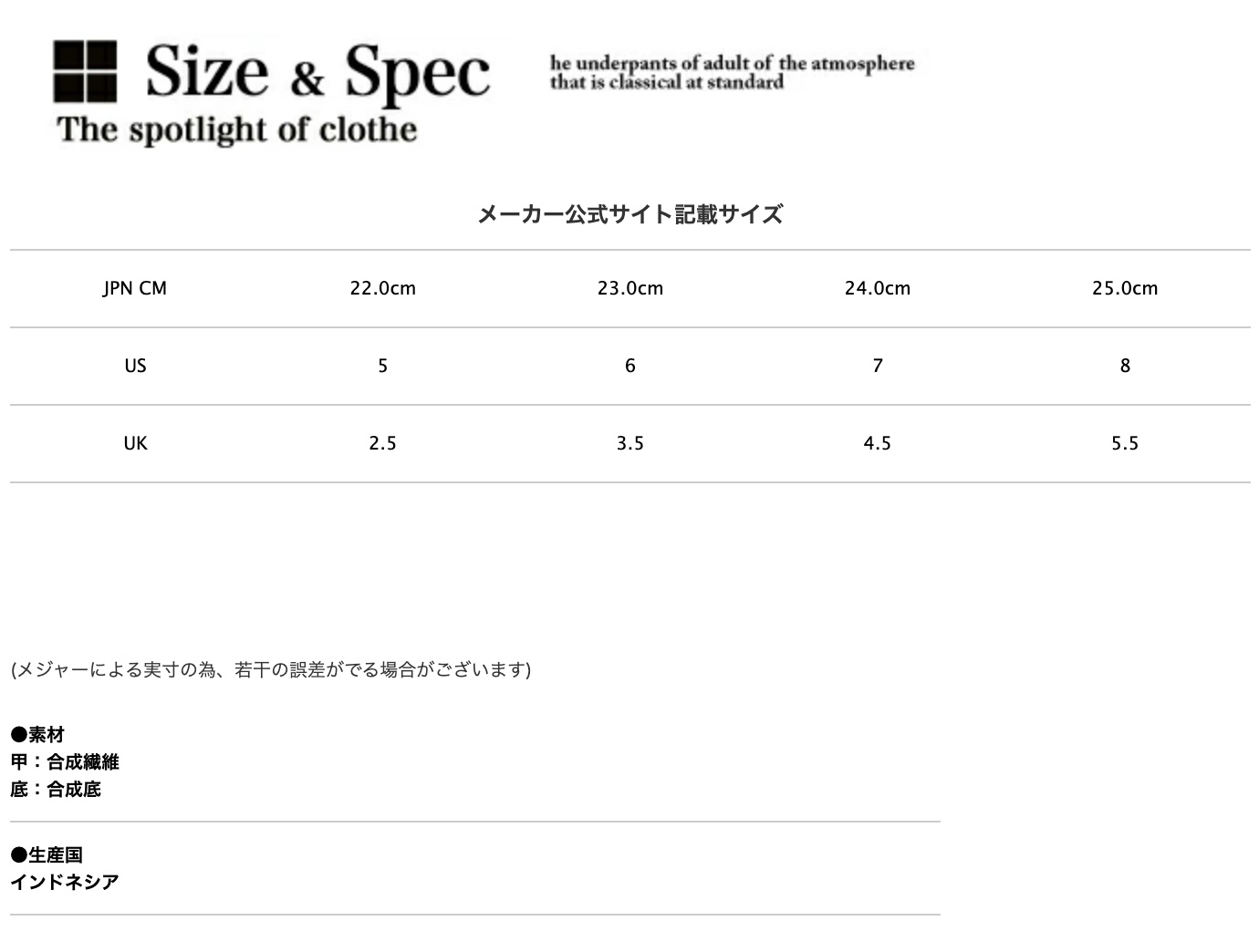The height and width of the screenshot is (952, 1259).
Task: Click the four-square Size & Spec logo icon
Action: click(85, 71)
